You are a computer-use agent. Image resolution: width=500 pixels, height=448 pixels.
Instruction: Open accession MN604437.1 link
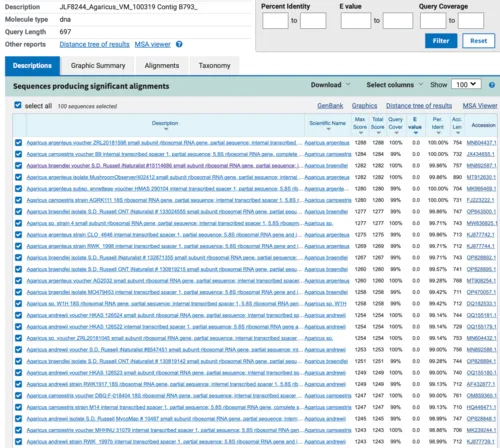pyautogui.click(x=481, y=143)
